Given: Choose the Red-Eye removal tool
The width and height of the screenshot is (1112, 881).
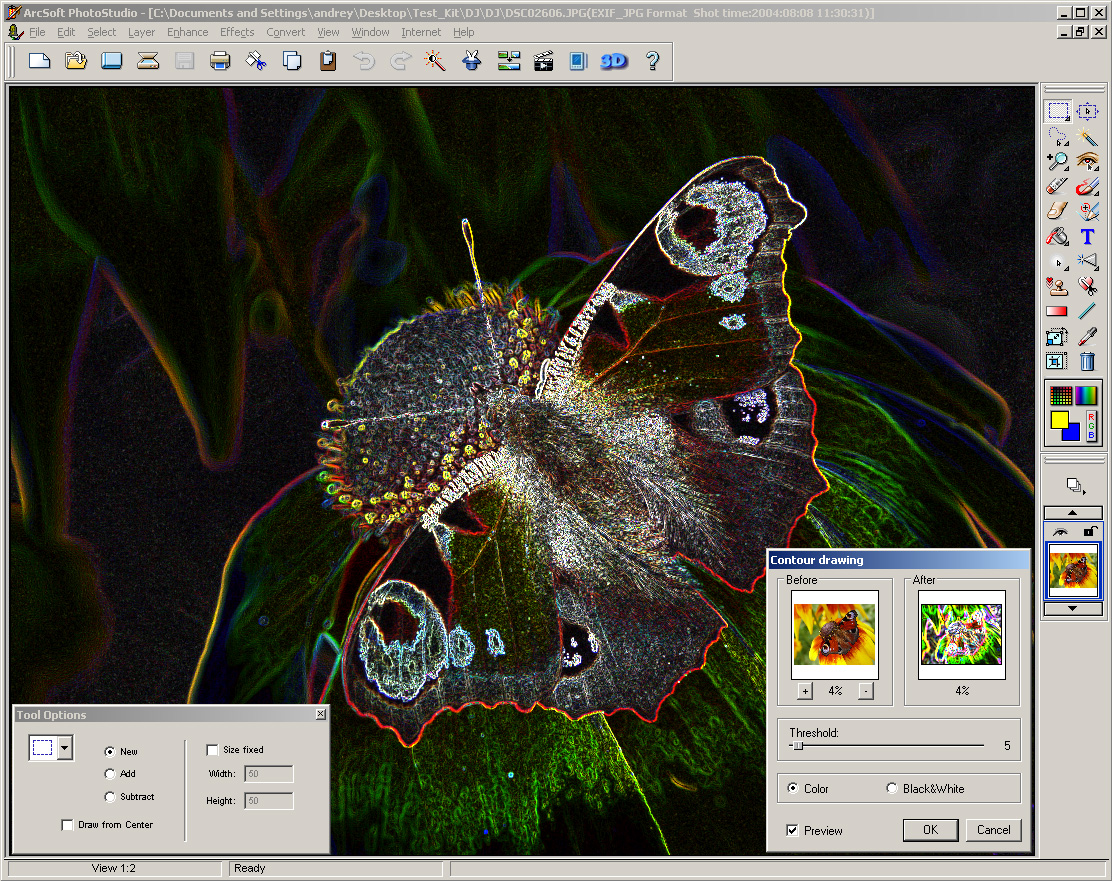Looking at the screenshot, I should (x=1088, y=161).
